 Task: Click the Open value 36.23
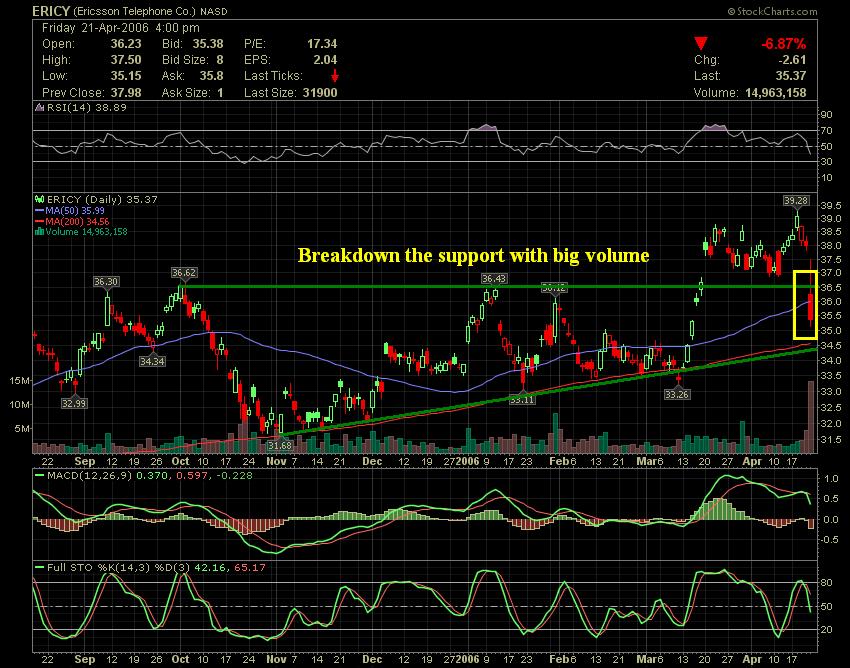tap(126, 44)
